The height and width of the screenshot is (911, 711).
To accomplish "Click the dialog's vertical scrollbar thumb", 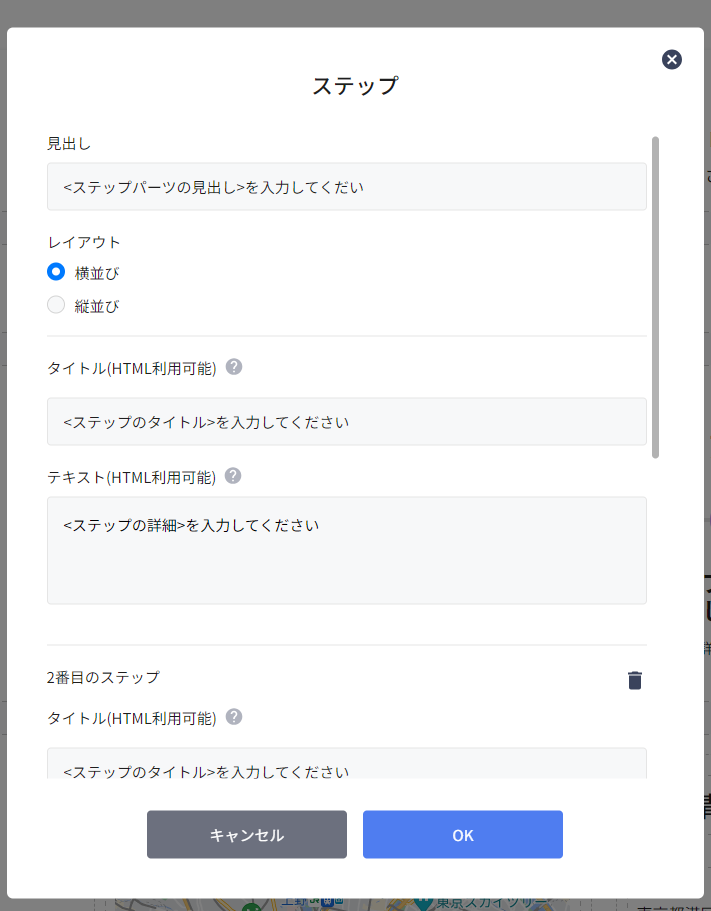I will (655, 297).
